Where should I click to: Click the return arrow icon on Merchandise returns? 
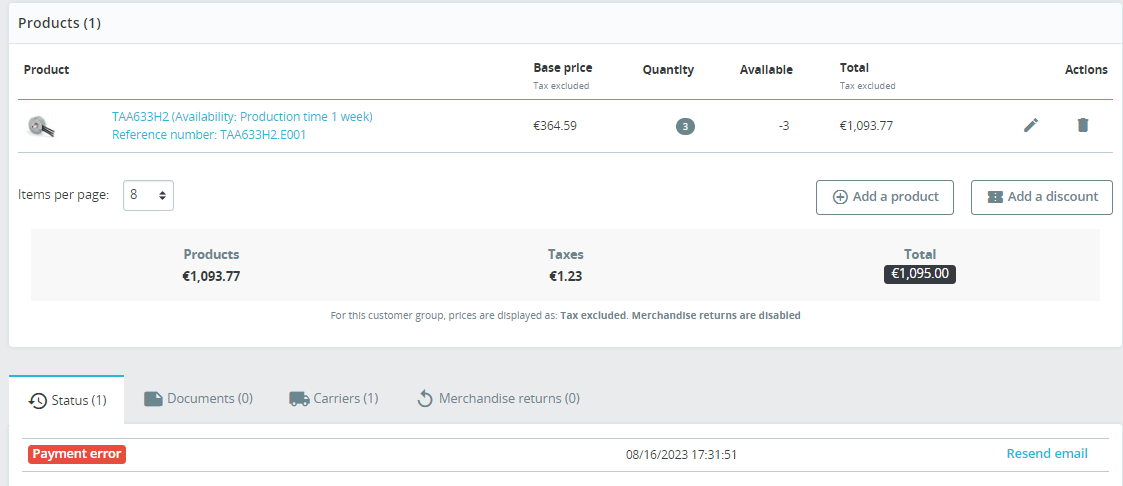pos(425,399)
